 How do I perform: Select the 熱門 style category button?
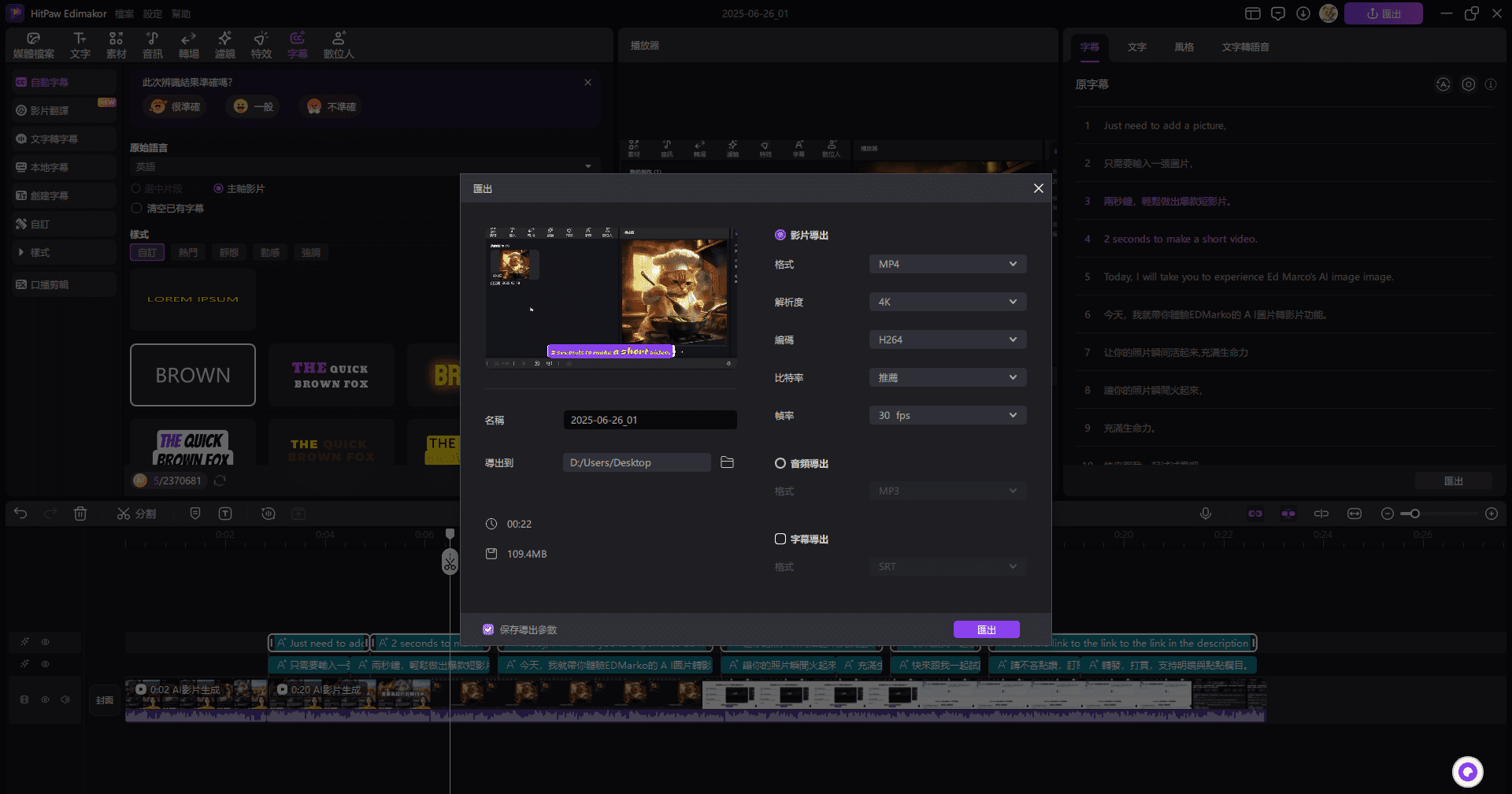(187, 252)
